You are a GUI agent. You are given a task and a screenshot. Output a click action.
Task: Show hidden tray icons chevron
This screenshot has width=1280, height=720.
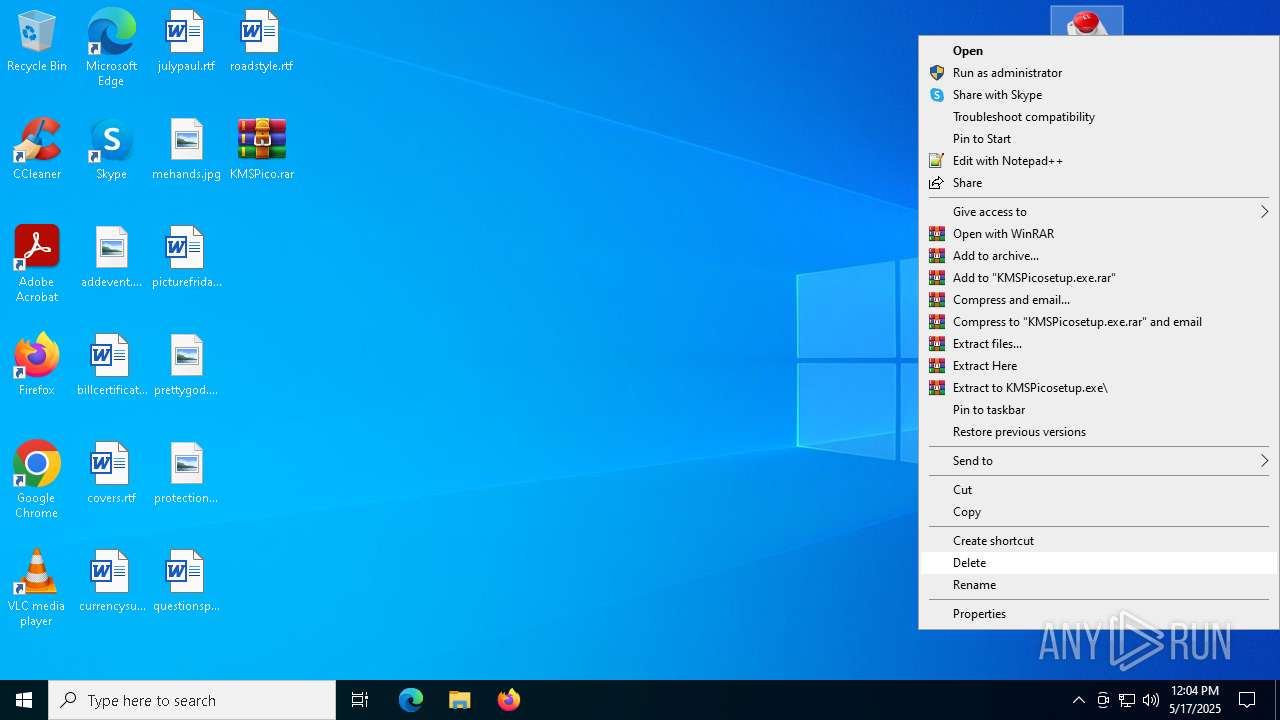(1078, 700)
